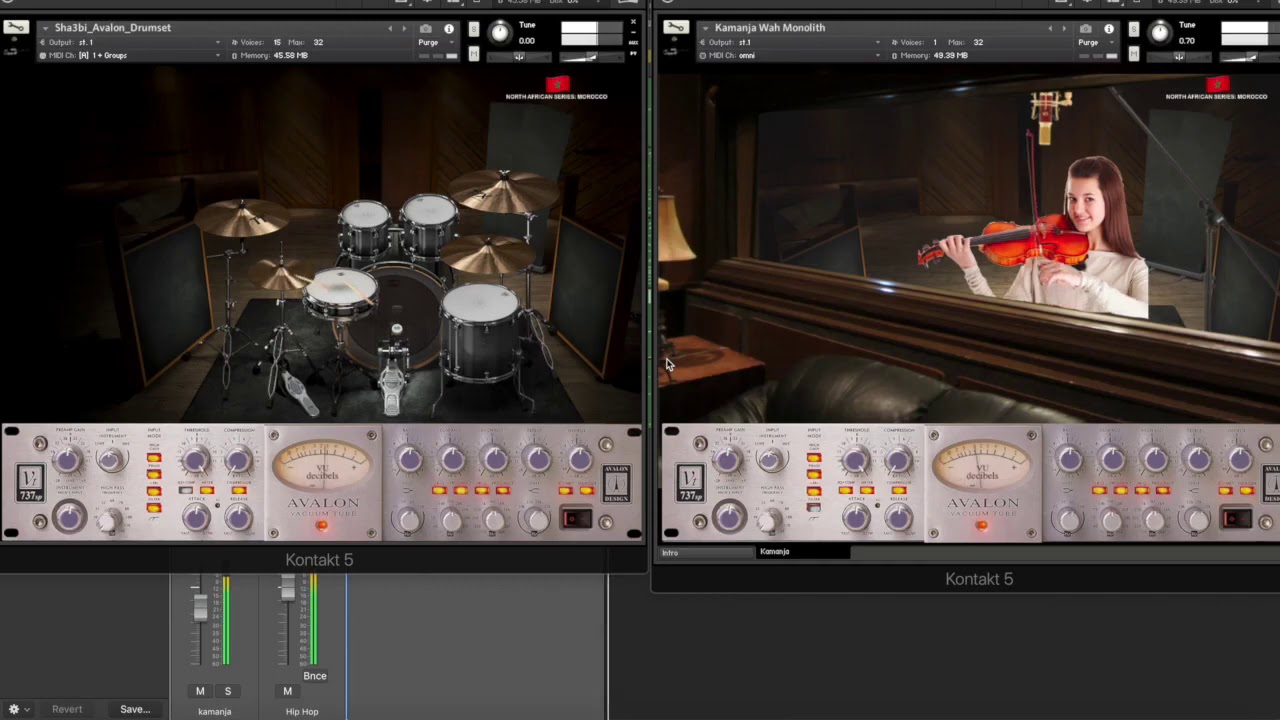Click the 'Hip Hop' channel name label
The width and height of the screenshot is (1280, 720).
(302, 711)
